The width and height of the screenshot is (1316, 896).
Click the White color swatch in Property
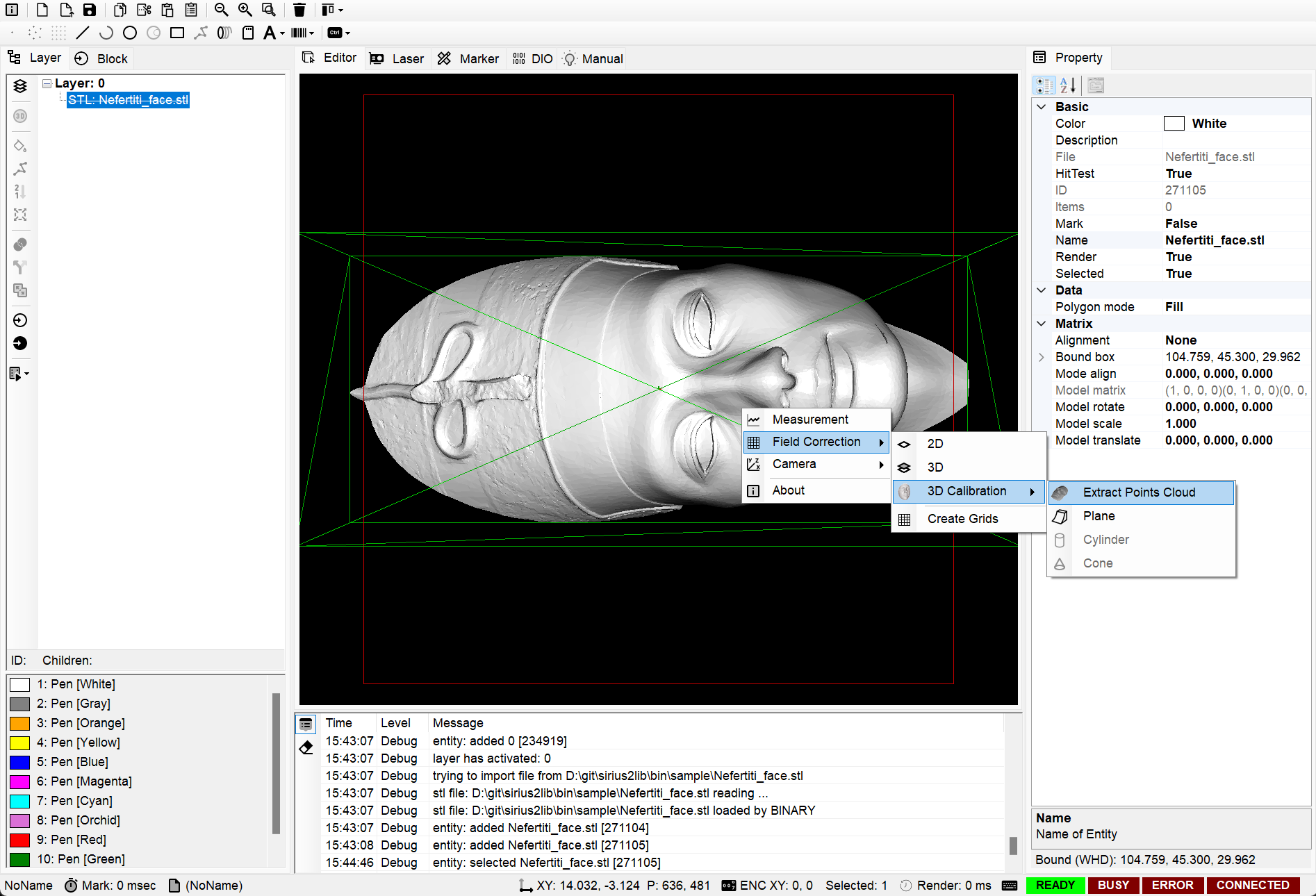click(1174, 124)
